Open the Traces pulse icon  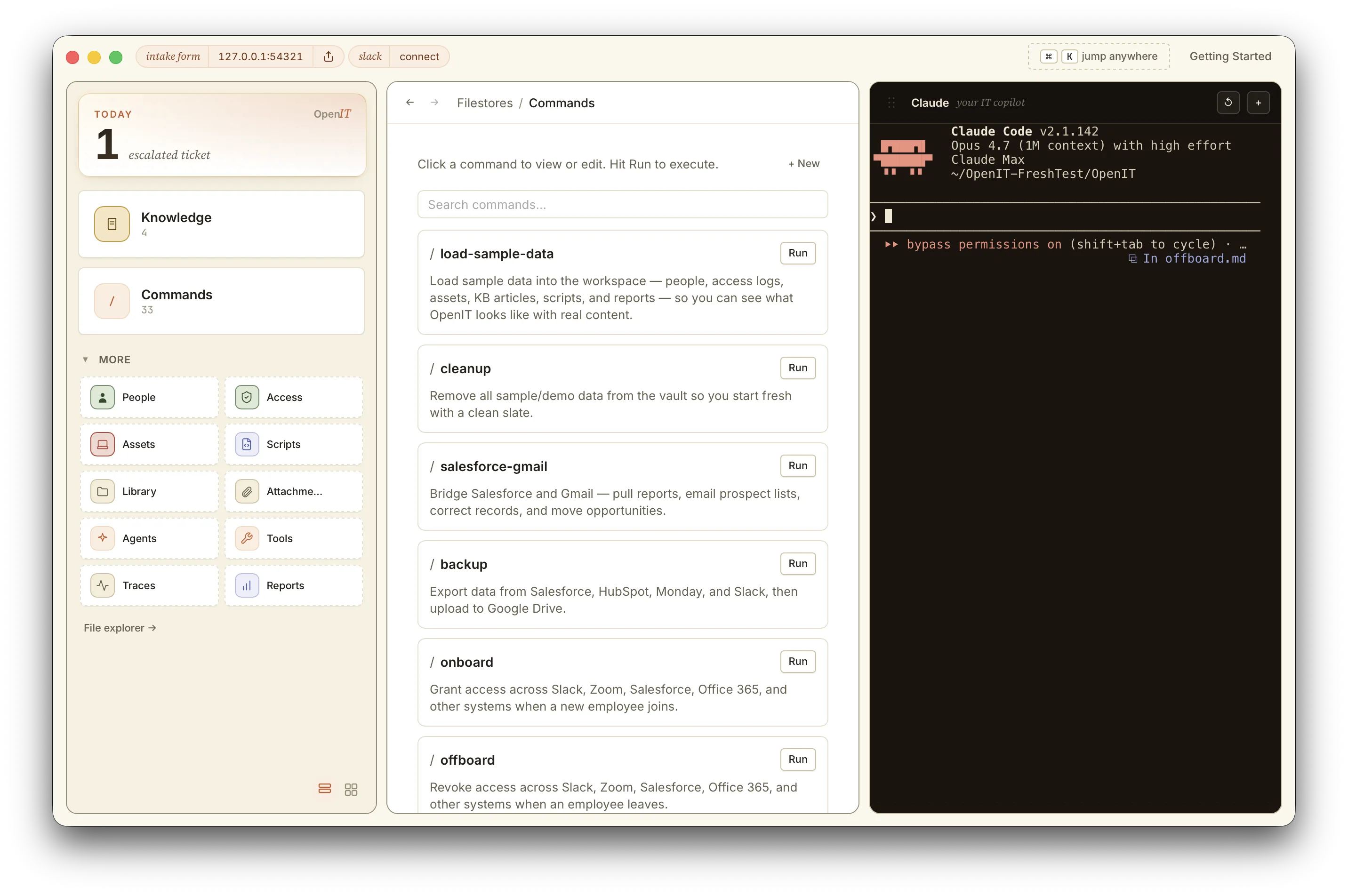102,585
